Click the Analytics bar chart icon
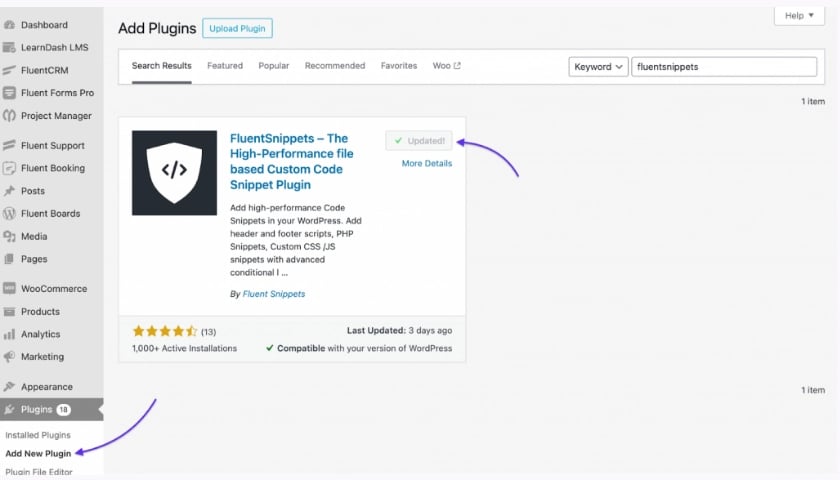Viewport: 840px width, 480px height. coord(9,334)
